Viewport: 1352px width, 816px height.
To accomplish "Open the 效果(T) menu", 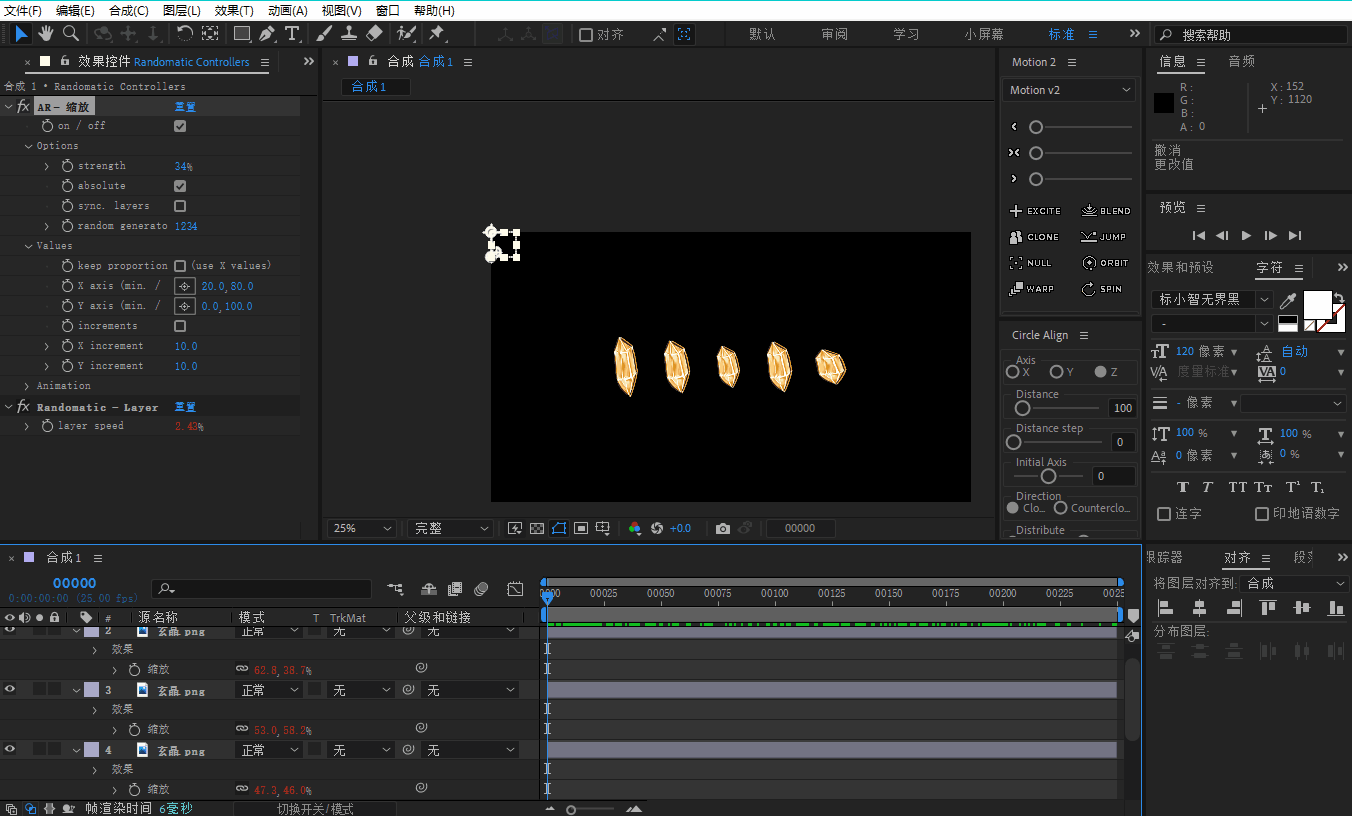I will click(x=234, y=11).
